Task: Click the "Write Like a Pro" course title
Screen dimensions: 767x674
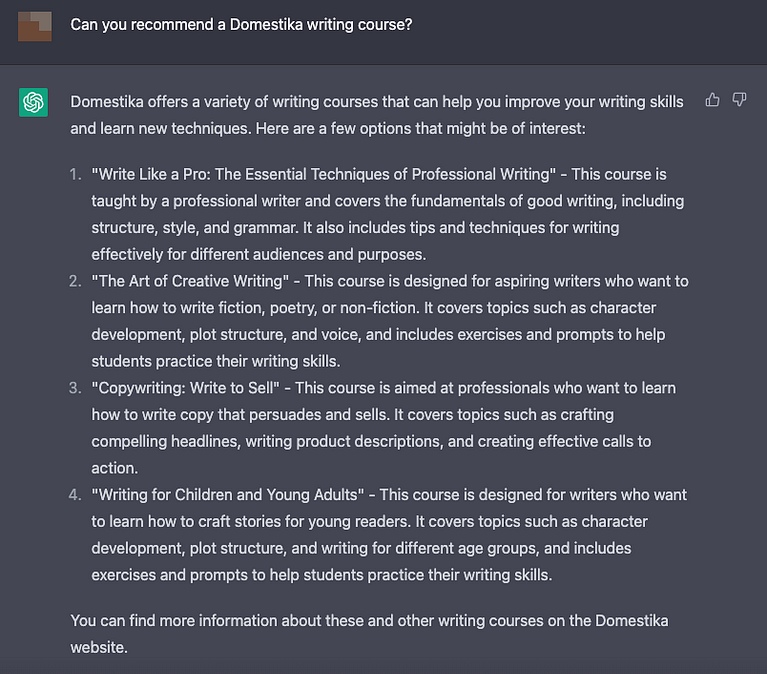Action: [x=323, y=174]
